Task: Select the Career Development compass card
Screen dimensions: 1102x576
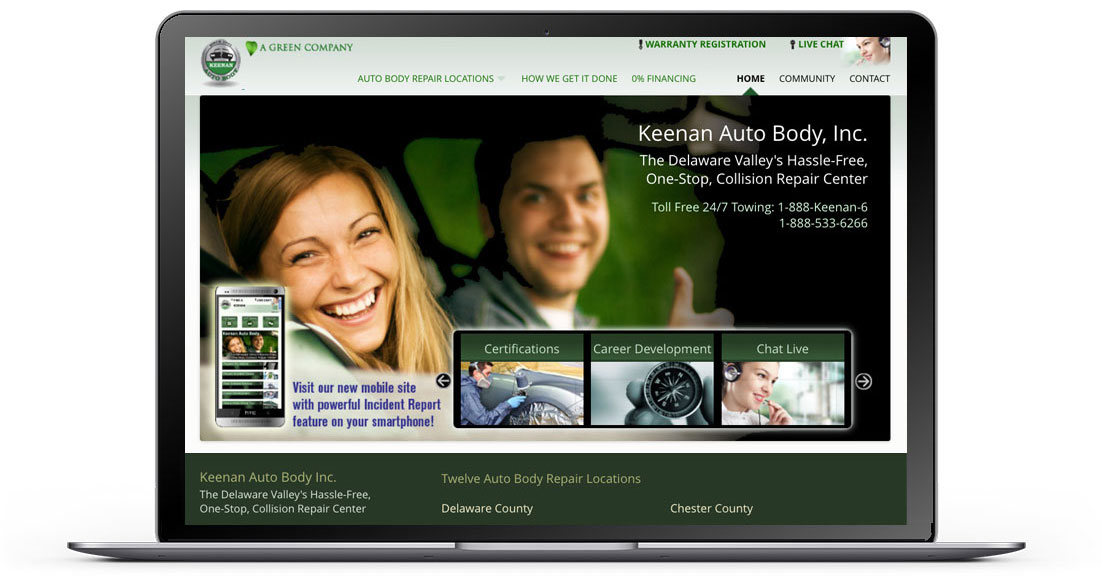Action: pyautogui.click(x=652, y=380)
